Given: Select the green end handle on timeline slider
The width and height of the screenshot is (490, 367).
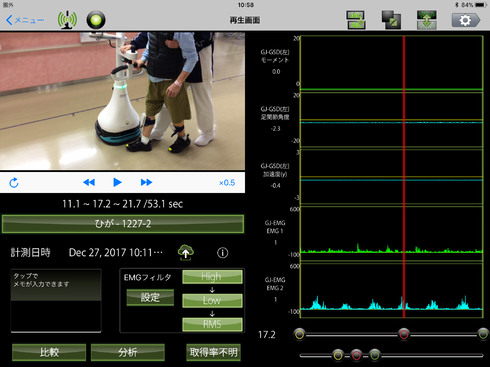Looking at the screenshot, I should (483, 334).
